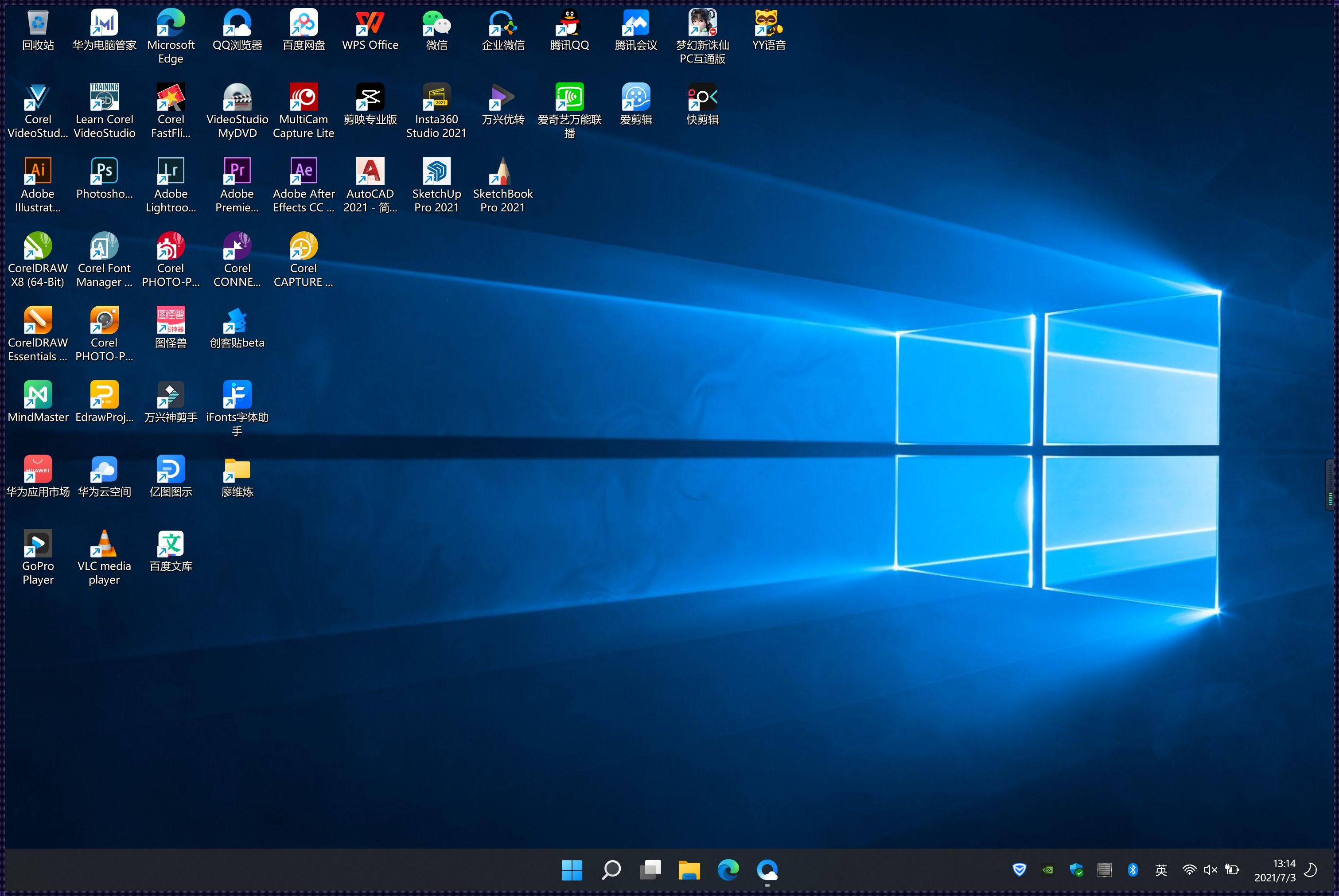
Task: Select 梦幻新诛仙 PC互通版 game icon
Action: tap(702, 24)
